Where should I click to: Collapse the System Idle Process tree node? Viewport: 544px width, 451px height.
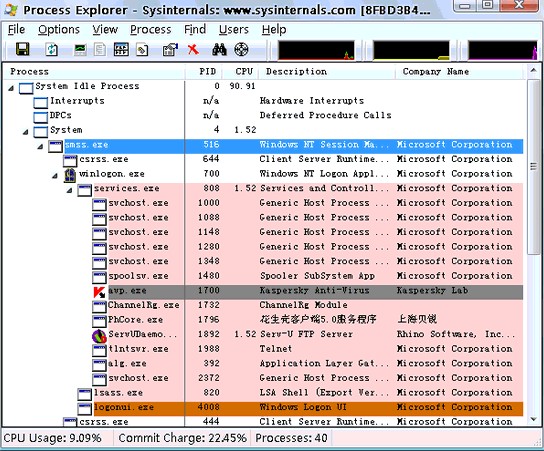click(x=11, y=88)
